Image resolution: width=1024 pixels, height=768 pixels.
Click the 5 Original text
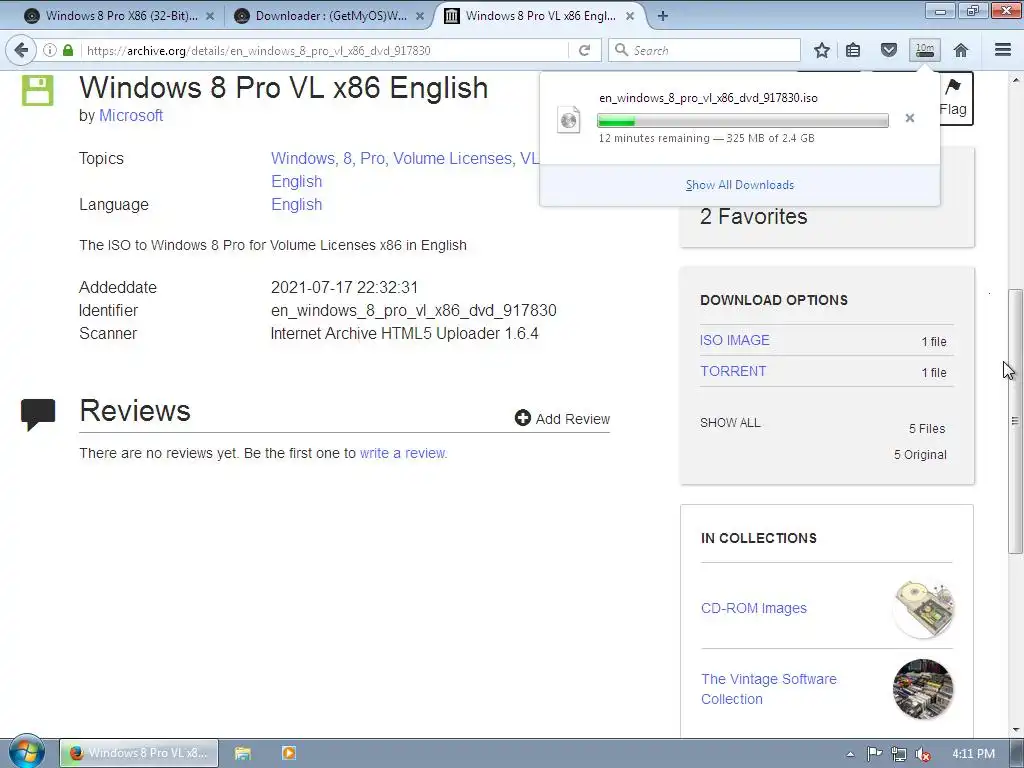920,455
